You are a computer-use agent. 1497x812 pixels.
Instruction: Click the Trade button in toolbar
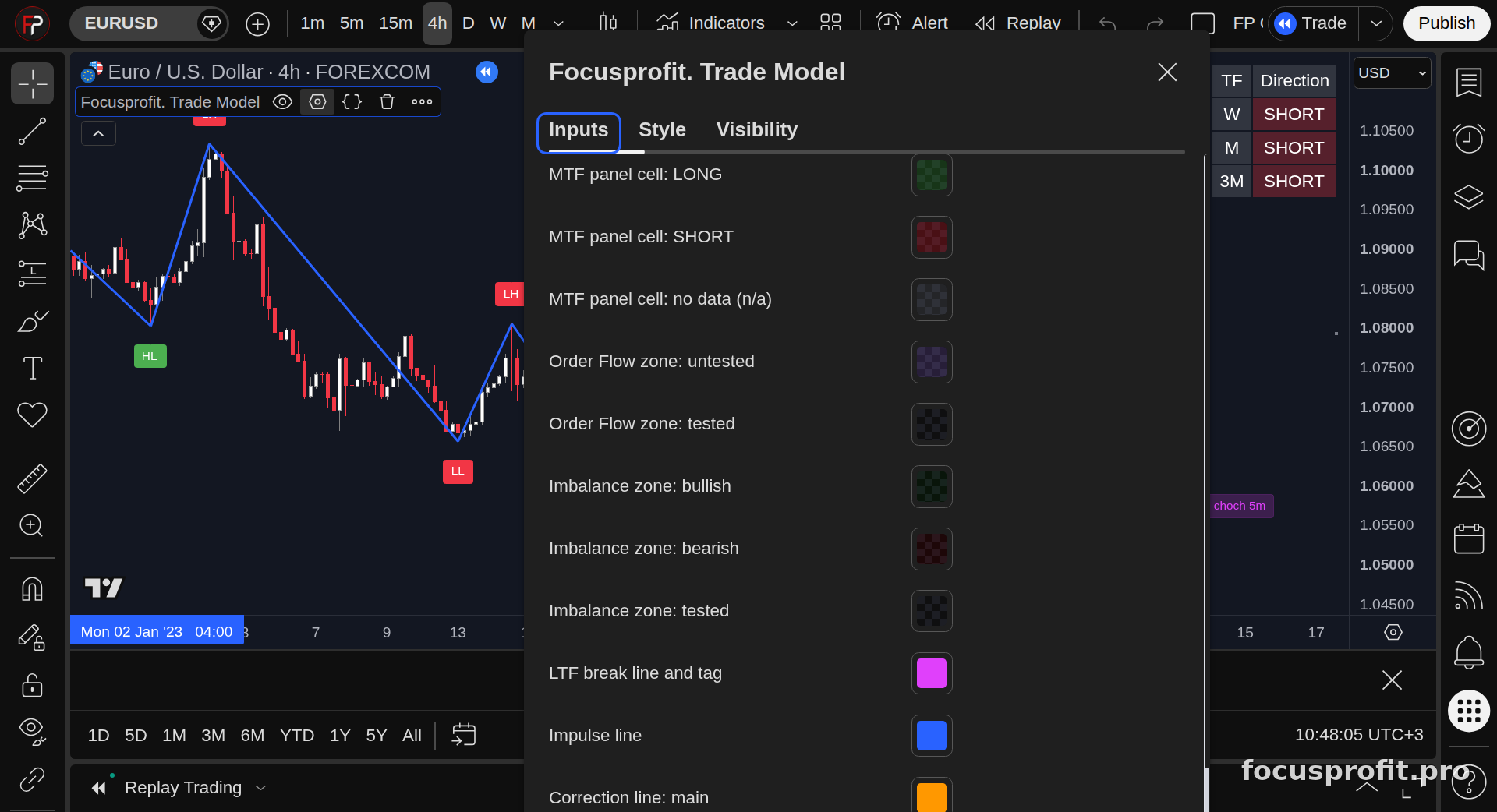[1313, 23]
